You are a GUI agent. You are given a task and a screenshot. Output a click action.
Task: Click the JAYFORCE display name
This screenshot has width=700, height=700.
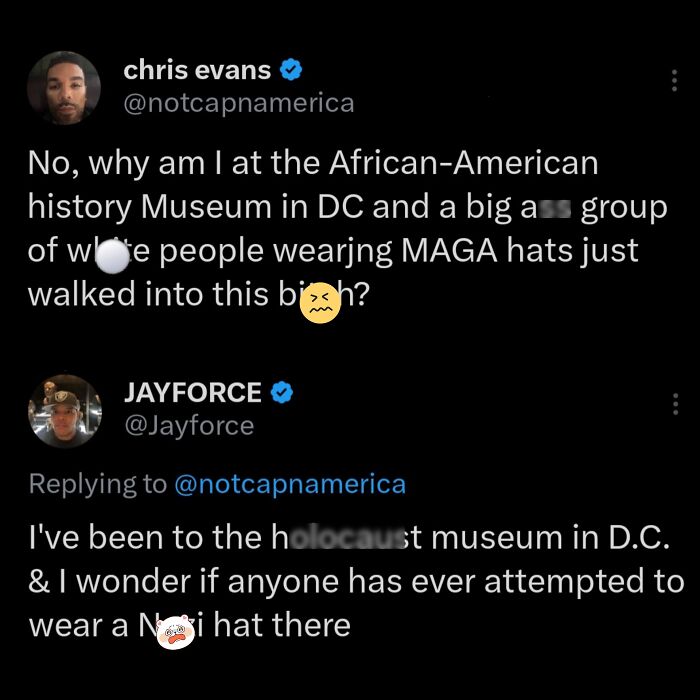pos(192,392)
